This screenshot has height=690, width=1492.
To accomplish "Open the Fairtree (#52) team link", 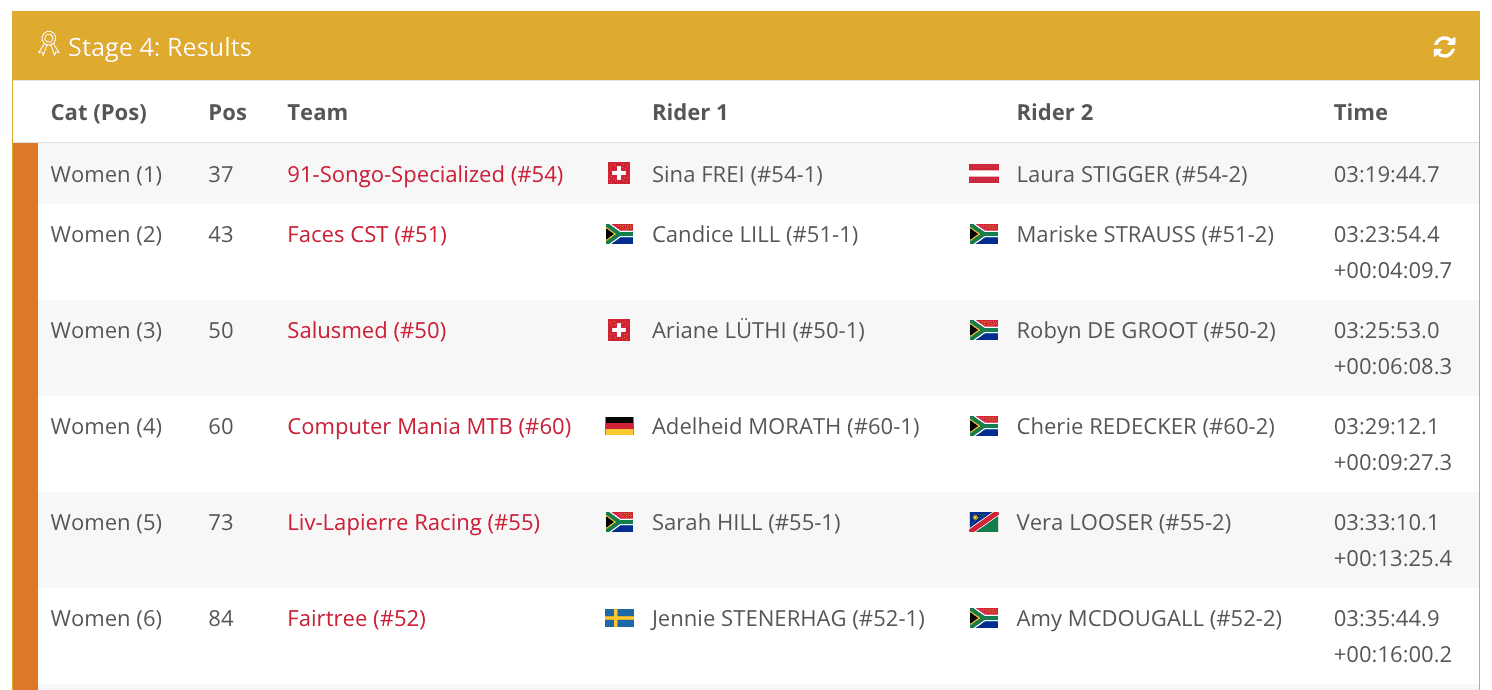I will tap(356, 618).
